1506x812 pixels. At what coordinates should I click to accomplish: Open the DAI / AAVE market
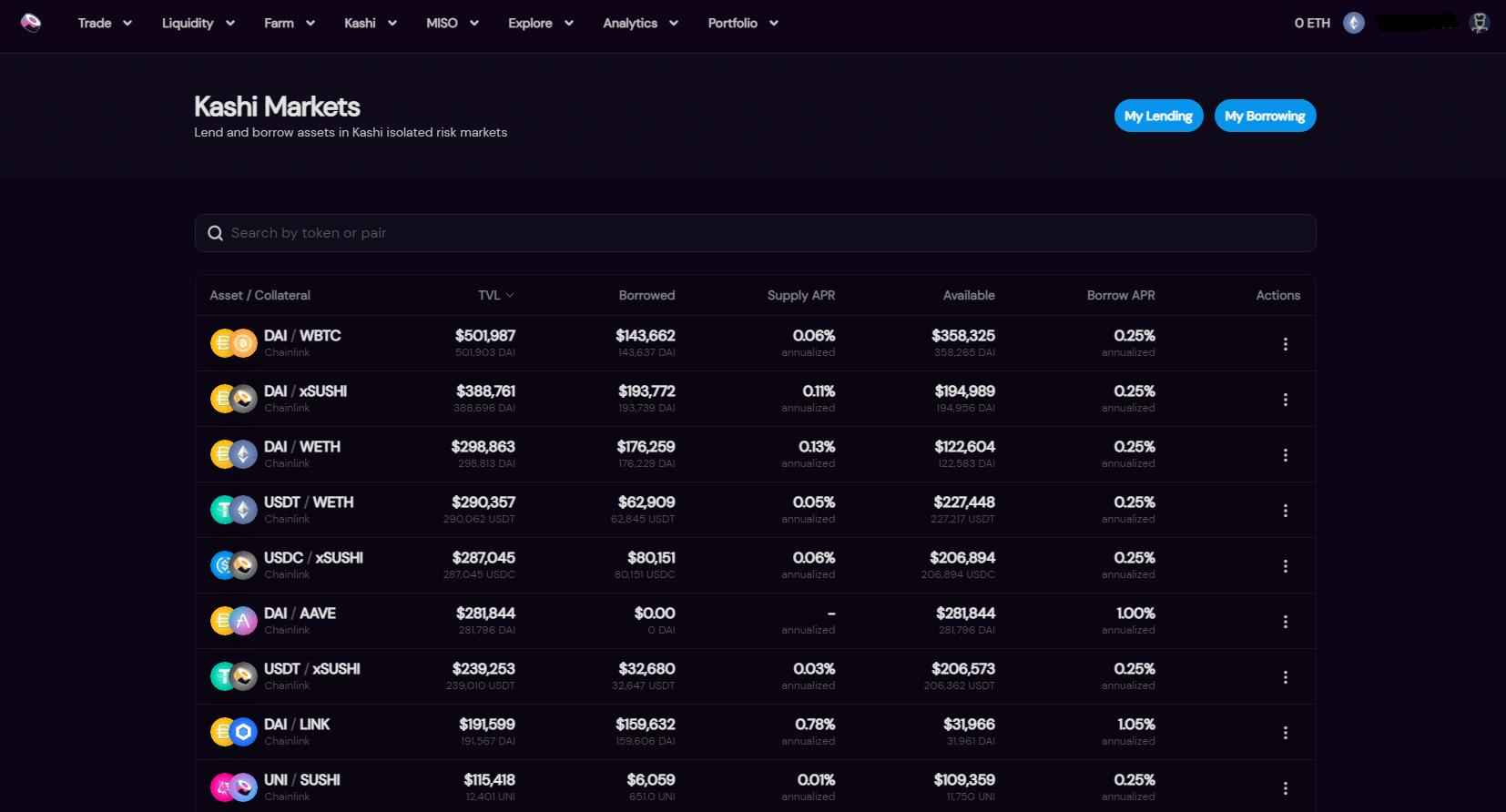[756, 621]
